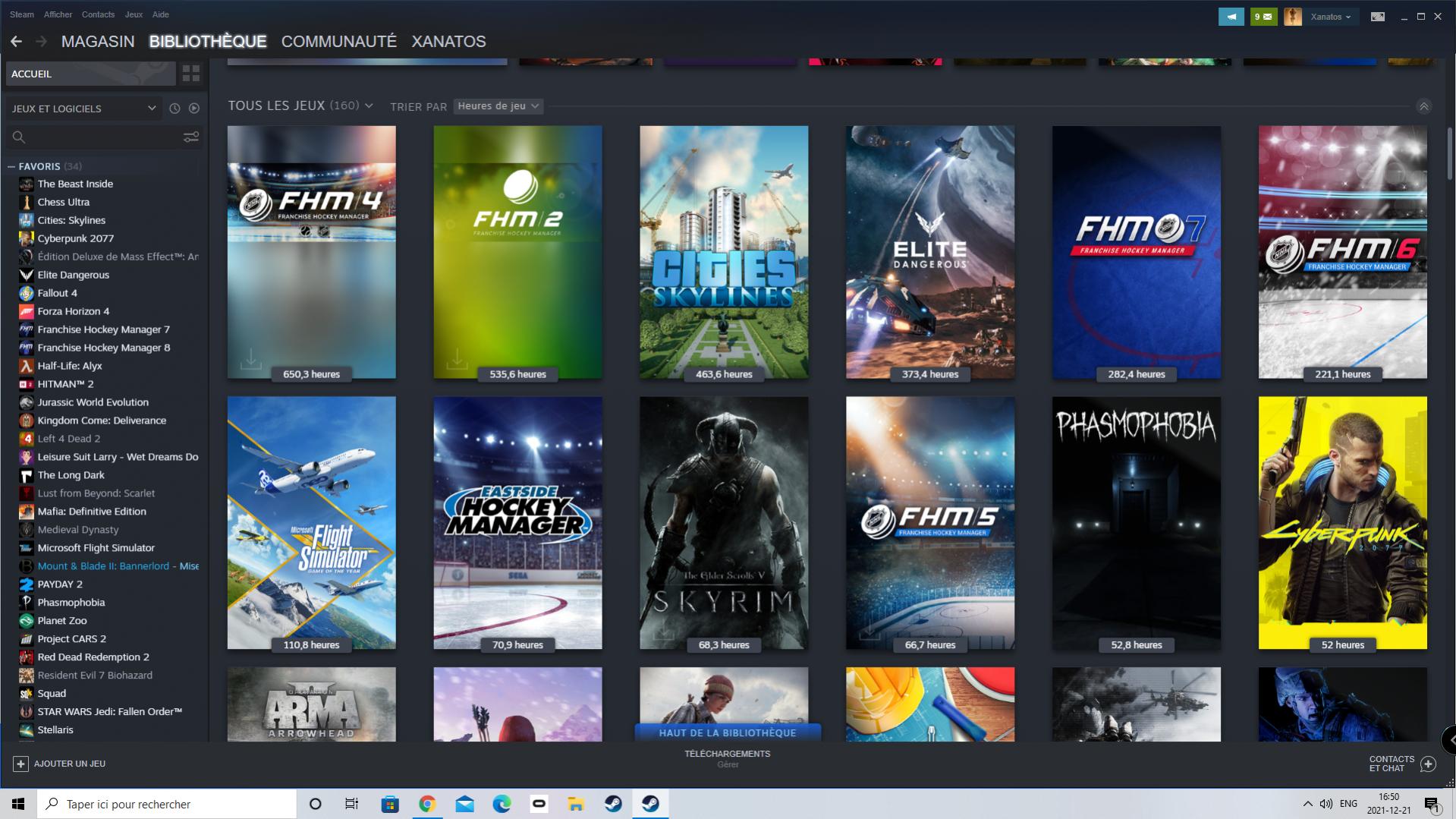The image size is (1456, 819).
Task: Open the Steam announcements megaphone icon
Action: 1231,17
